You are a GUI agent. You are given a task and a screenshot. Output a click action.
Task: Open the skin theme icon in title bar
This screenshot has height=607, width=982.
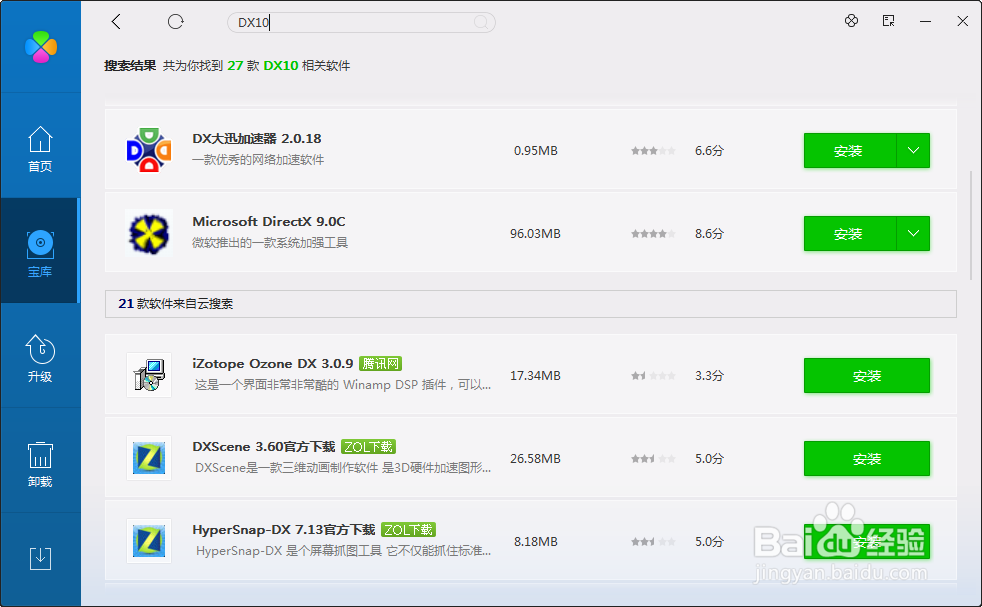[851, 21]
